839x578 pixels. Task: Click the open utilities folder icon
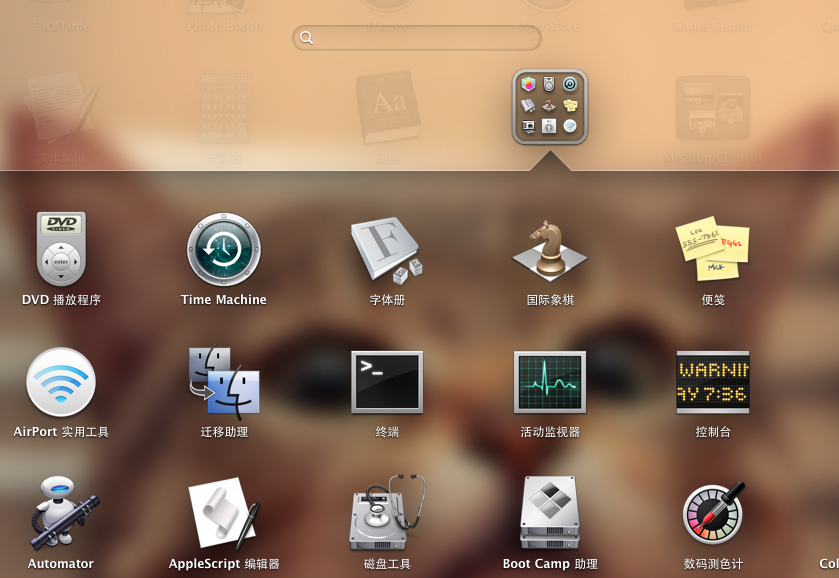550,107
